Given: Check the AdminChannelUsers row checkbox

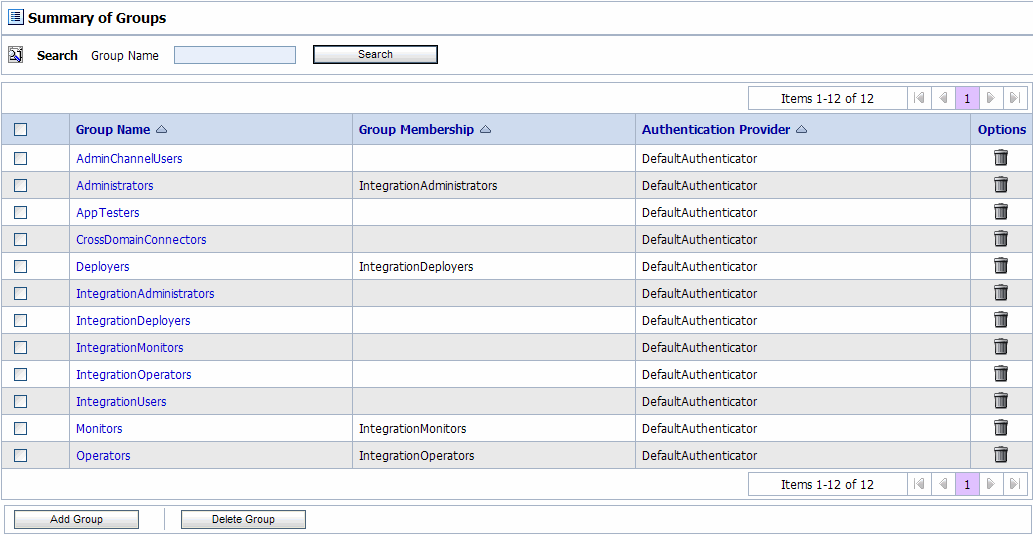Looking at the screenshot, I should point(20,158).
